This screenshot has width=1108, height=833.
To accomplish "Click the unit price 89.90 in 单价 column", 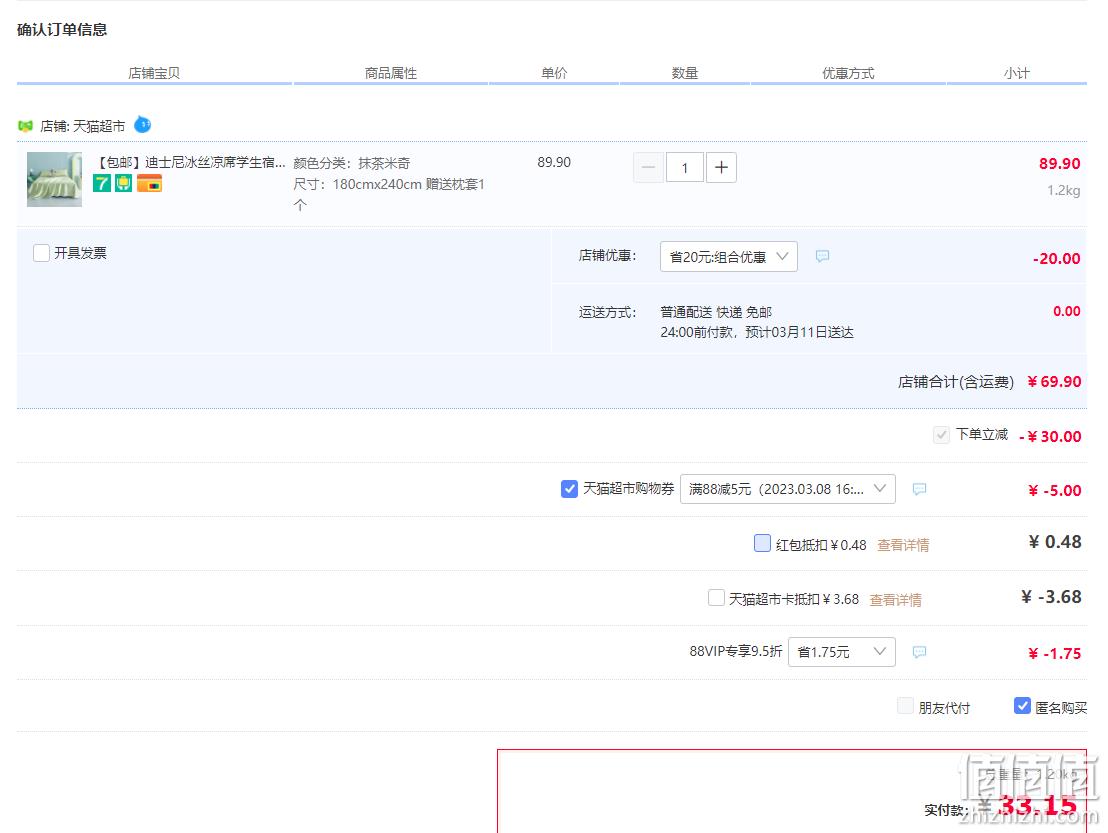I will click(554, 163).
